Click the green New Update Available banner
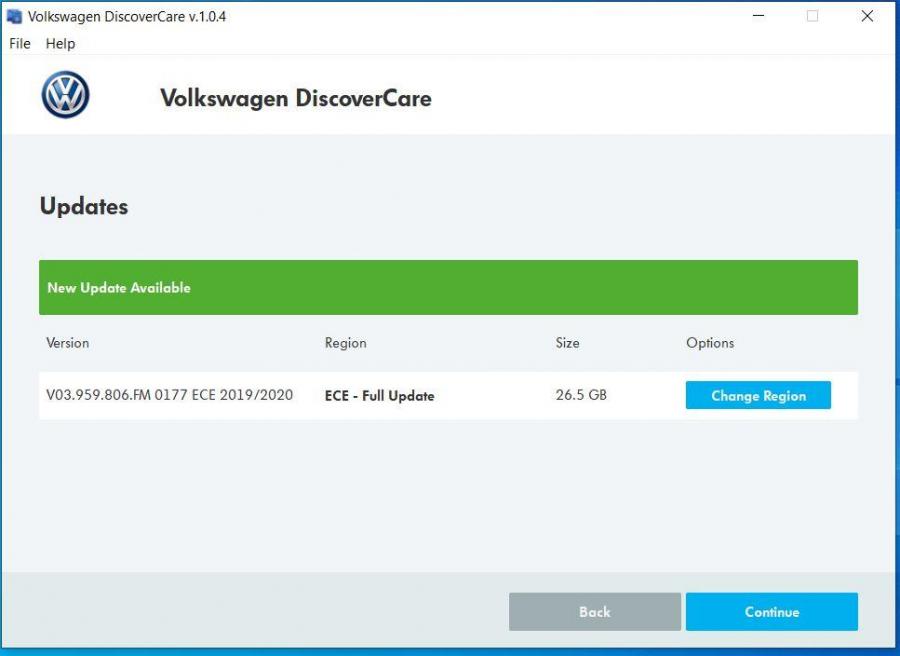Screen dimensions: 900x656 448,288
